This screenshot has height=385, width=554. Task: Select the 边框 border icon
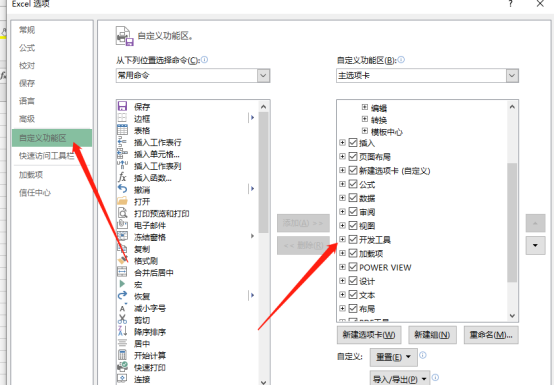coord(122,118)
